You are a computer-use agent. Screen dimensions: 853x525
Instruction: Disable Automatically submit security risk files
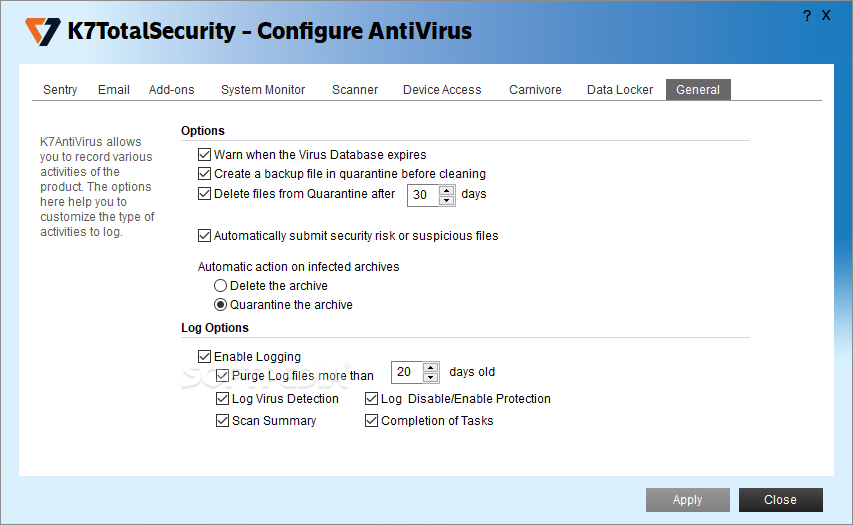pos(205,236)
